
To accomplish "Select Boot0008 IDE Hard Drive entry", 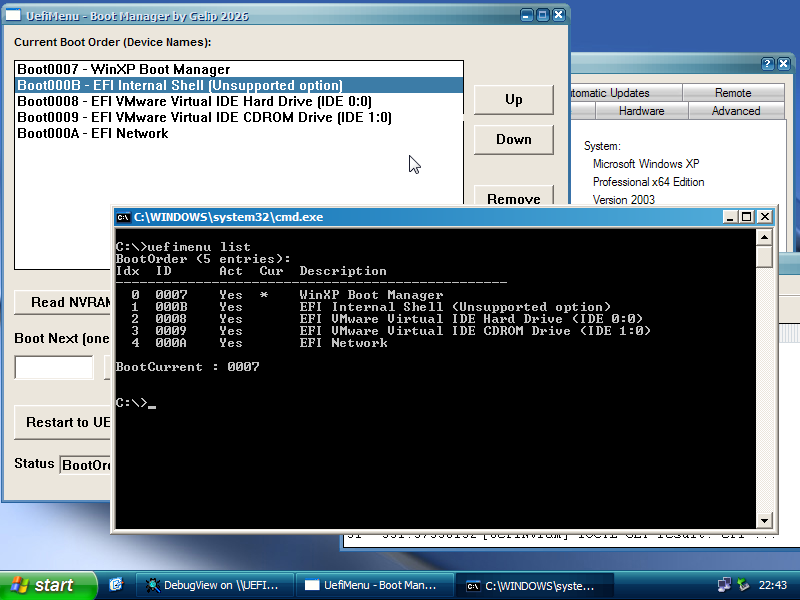I will point(239,101).
